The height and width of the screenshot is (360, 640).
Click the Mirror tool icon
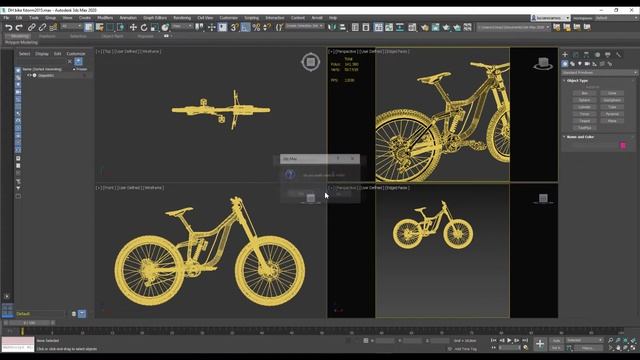click(x=332, y=27)
